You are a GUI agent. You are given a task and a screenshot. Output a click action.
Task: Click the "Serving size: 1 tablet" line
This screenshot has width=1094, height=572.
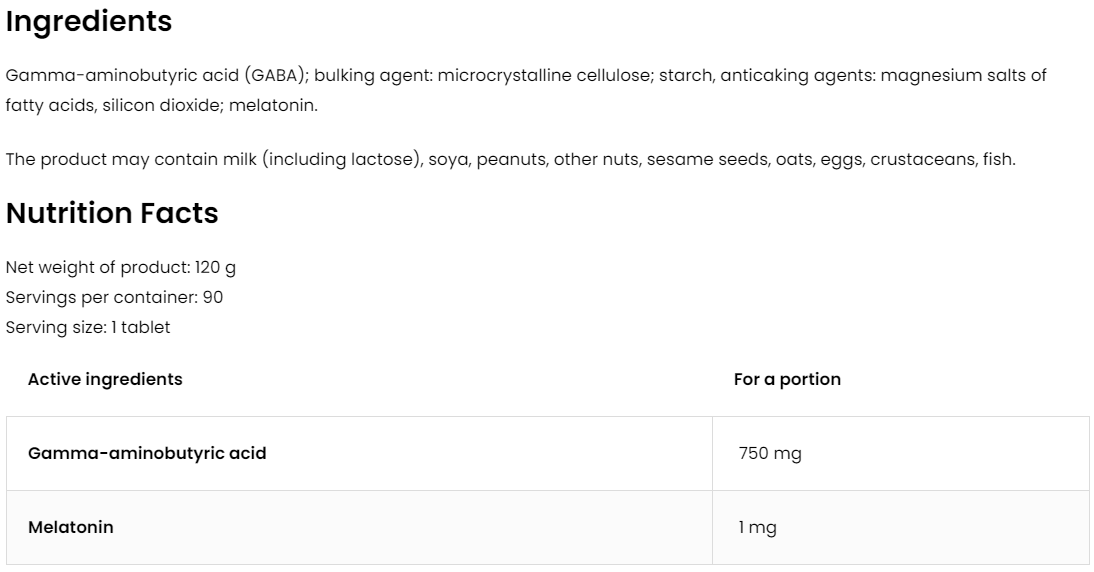click(88, 328)
